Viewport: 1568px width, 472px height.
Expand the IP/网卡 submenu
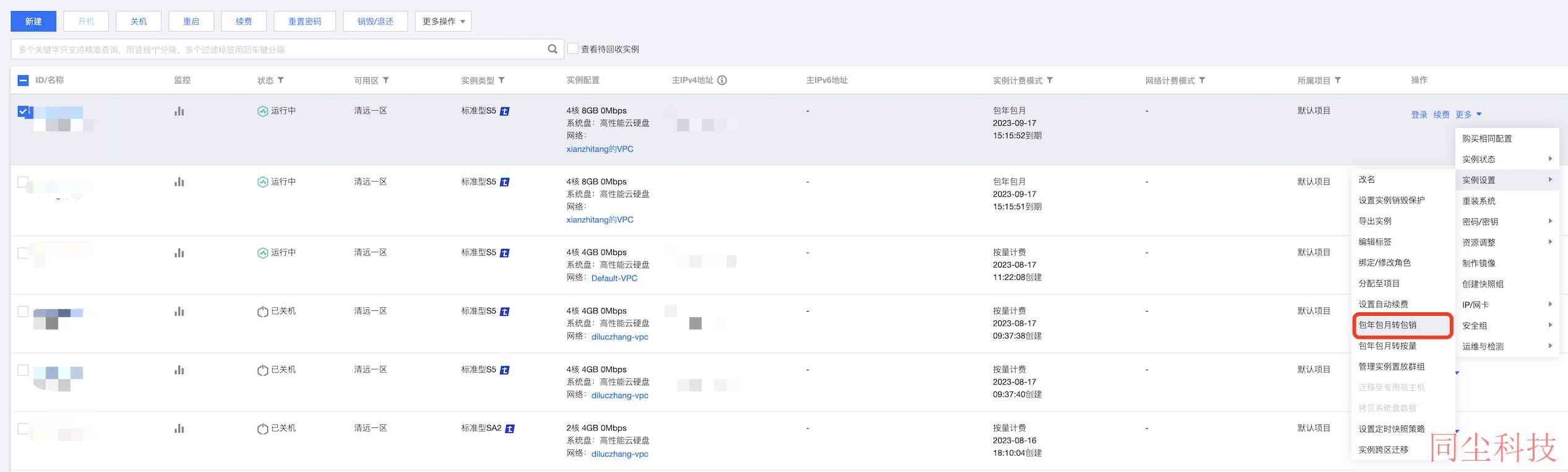click(x=1507, y=305)
